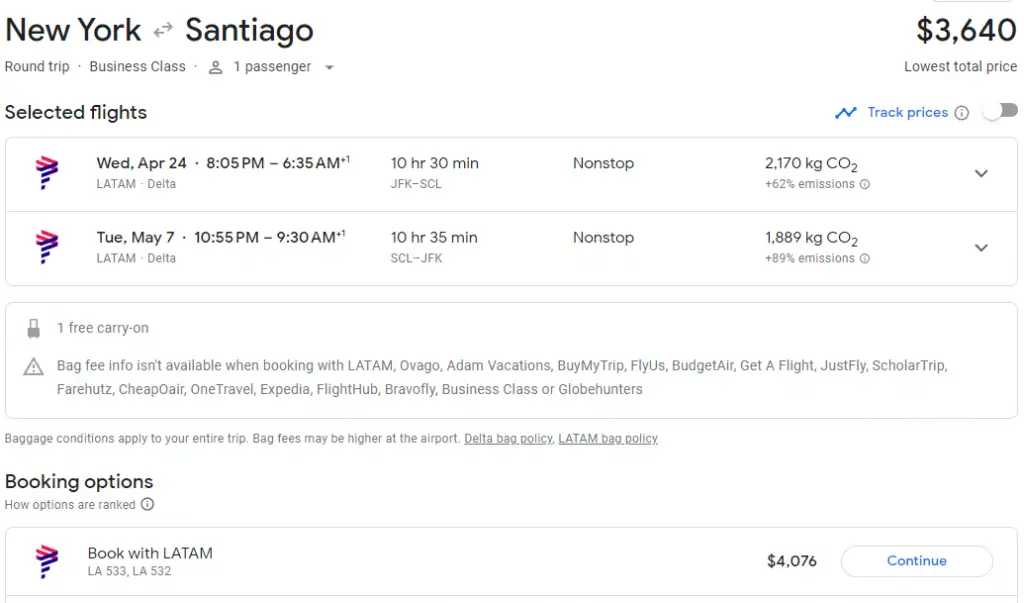The height and width of the screenshot is (603, 1024).
Task: Click the Track prices info icon
Action: pos(962,113)
